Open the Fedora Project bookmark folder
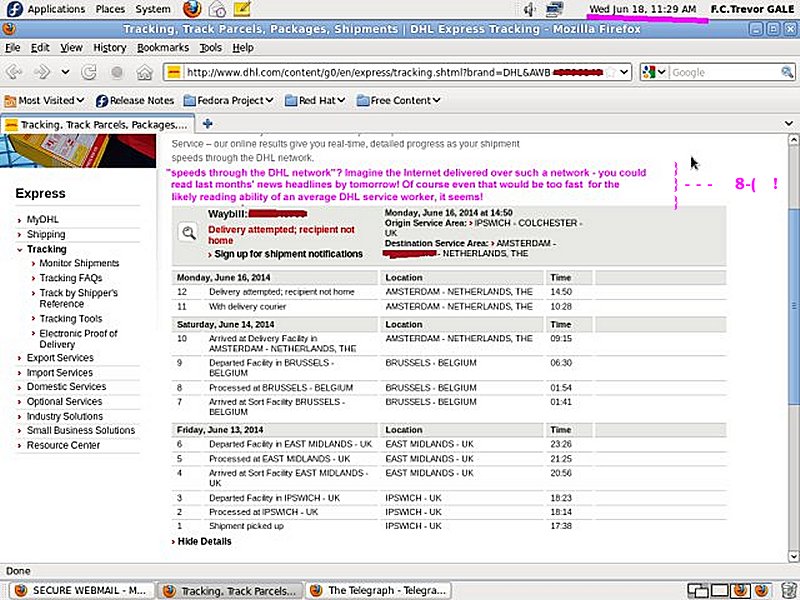800x600 pixels. (x=229, y=101)
